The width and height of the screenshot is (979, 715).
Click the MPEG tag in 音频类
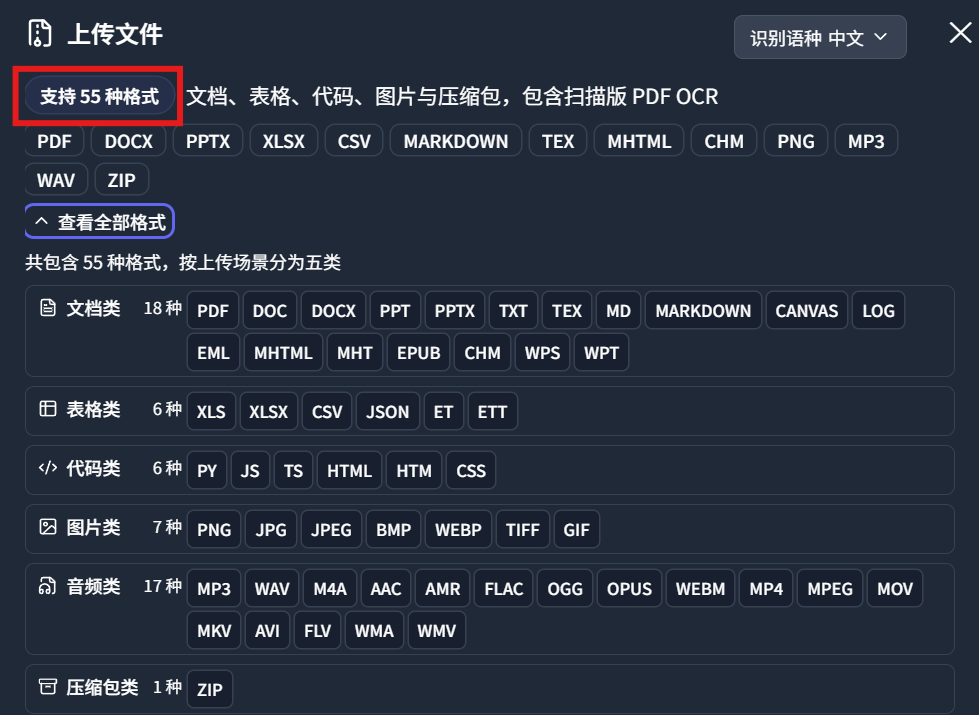(x=829, y=588)
